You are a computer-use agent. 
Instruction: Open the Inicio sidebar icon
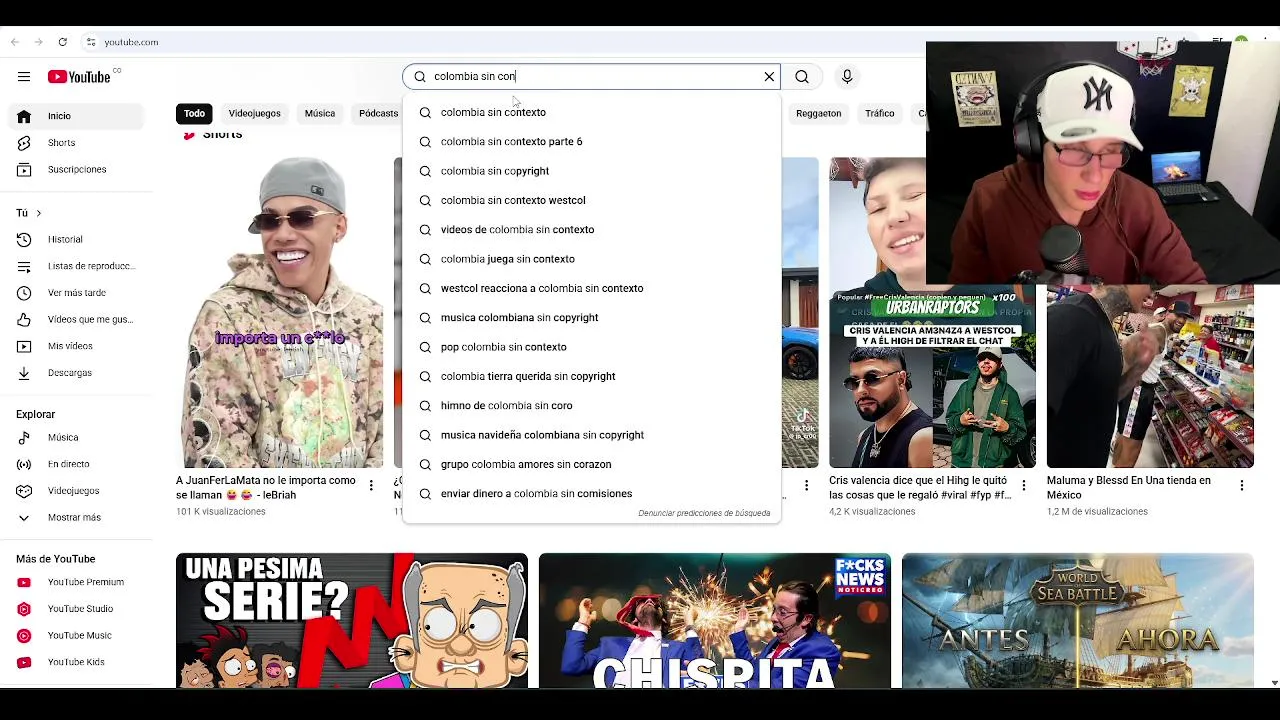click(24, 116)
